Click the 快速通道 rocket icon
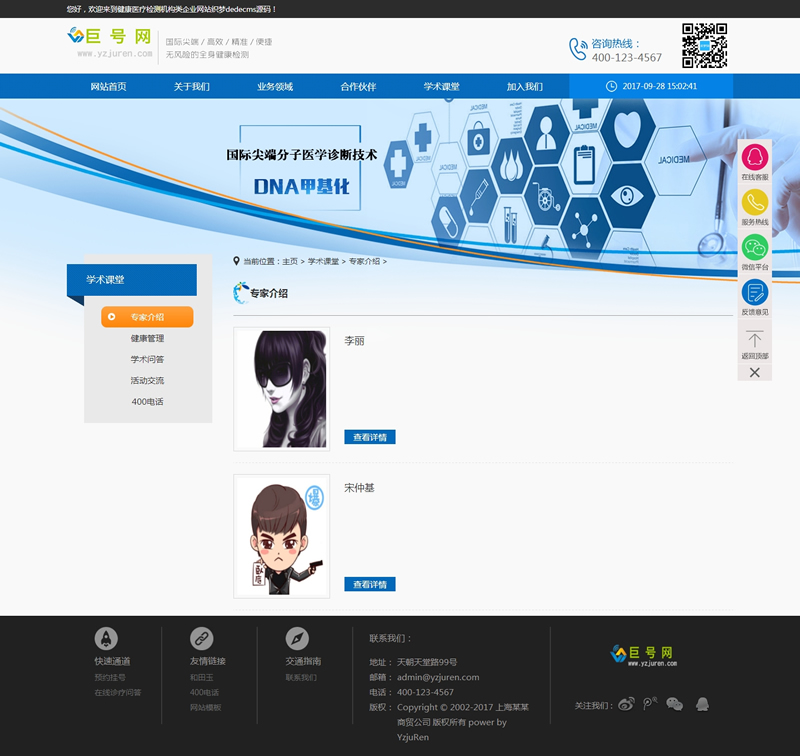Viewport: 800px width, 756px height. pyautogui.click(x=106, y=638)
